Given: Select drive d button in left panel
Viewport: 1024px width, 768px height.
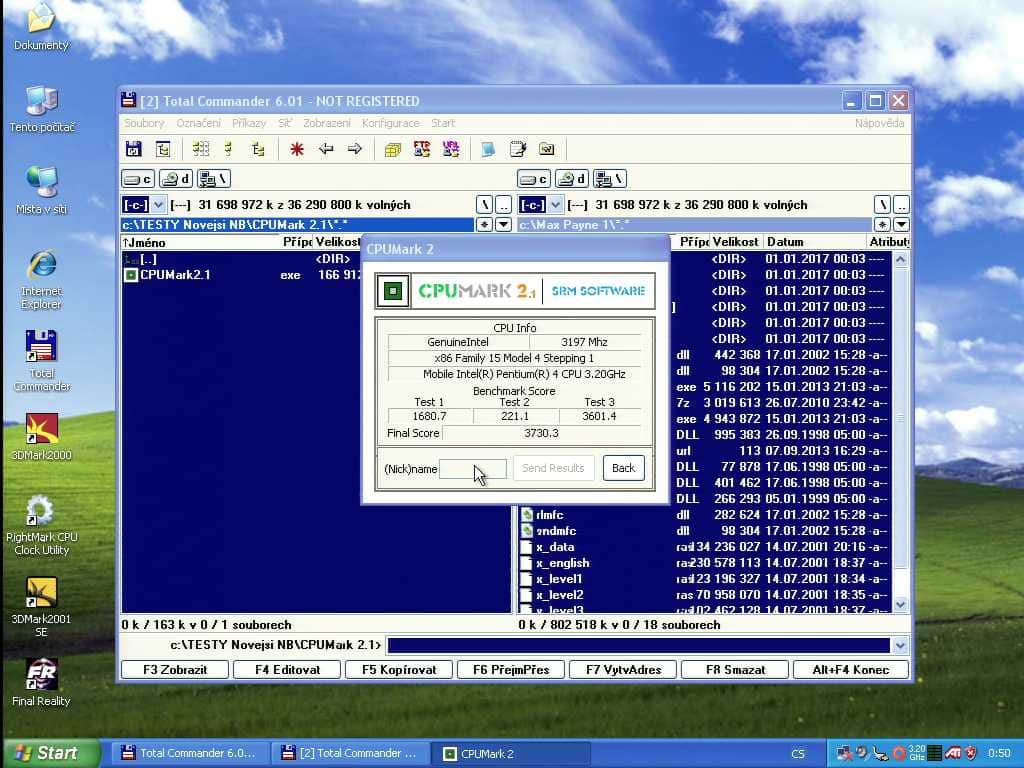Looking at the screenshot, I should click(176, 178).
